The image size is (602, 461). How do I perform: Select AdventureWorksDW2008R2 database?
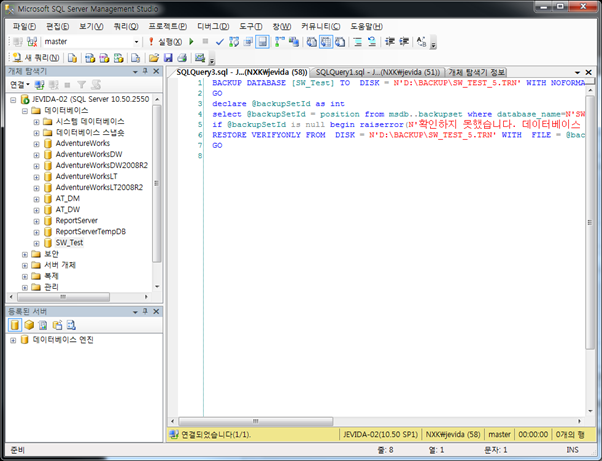tap(101, 165)
